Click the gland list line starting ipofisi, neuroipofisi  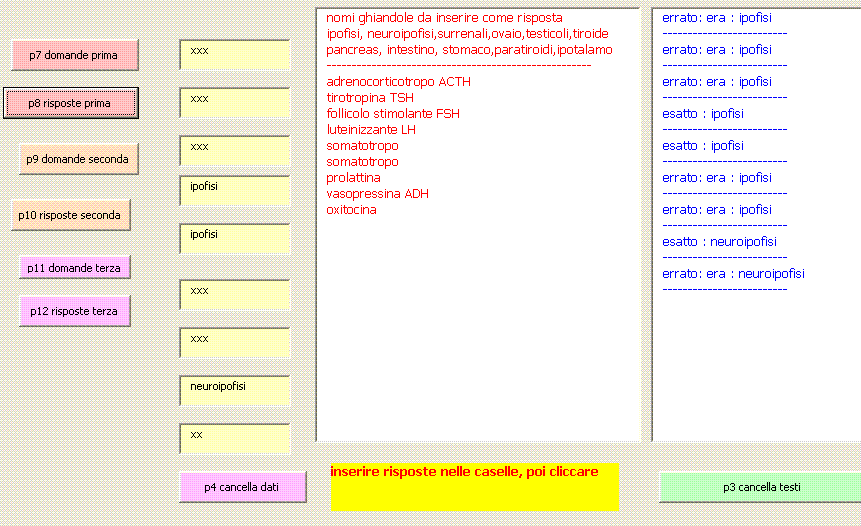(x=467, y=34)
